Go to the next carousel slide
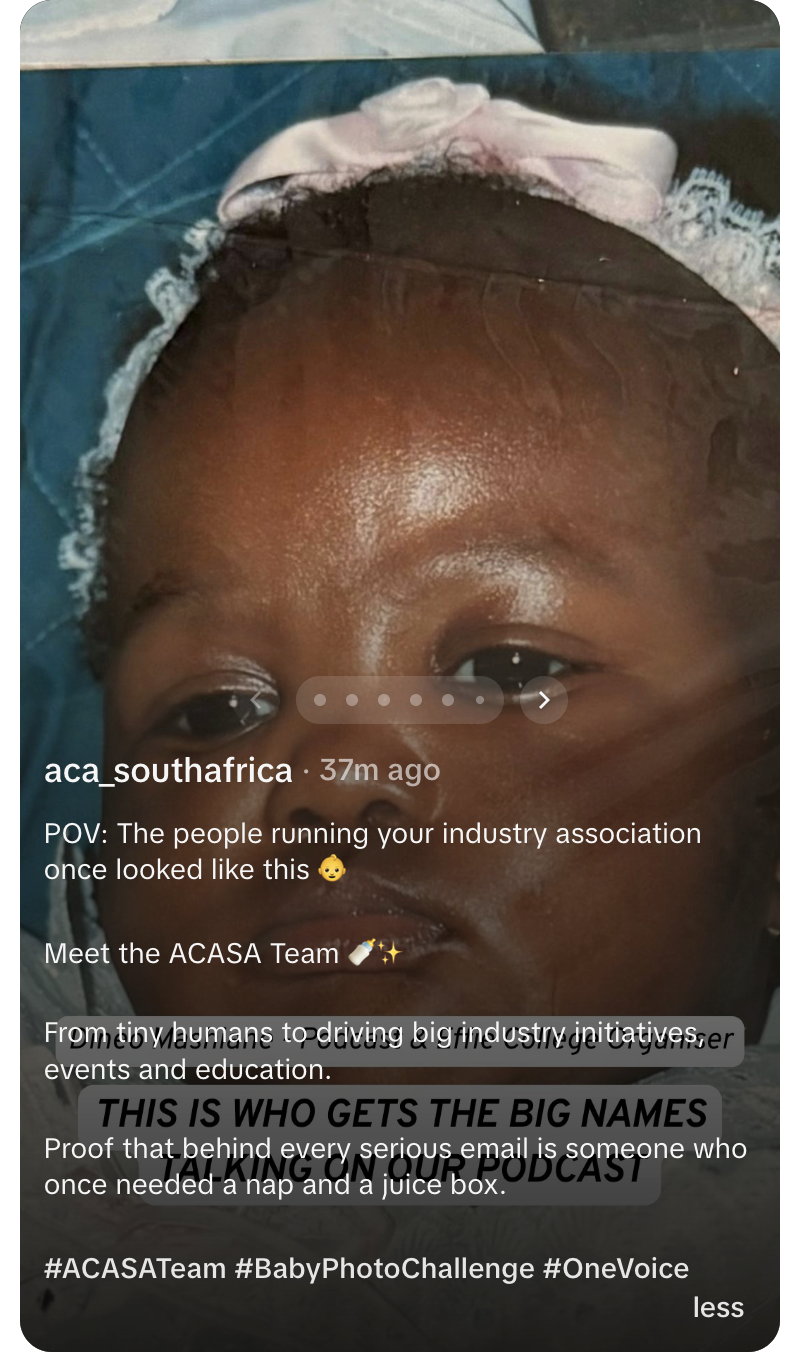Viewport: 798px width, 1356px height. click(544, 700)
